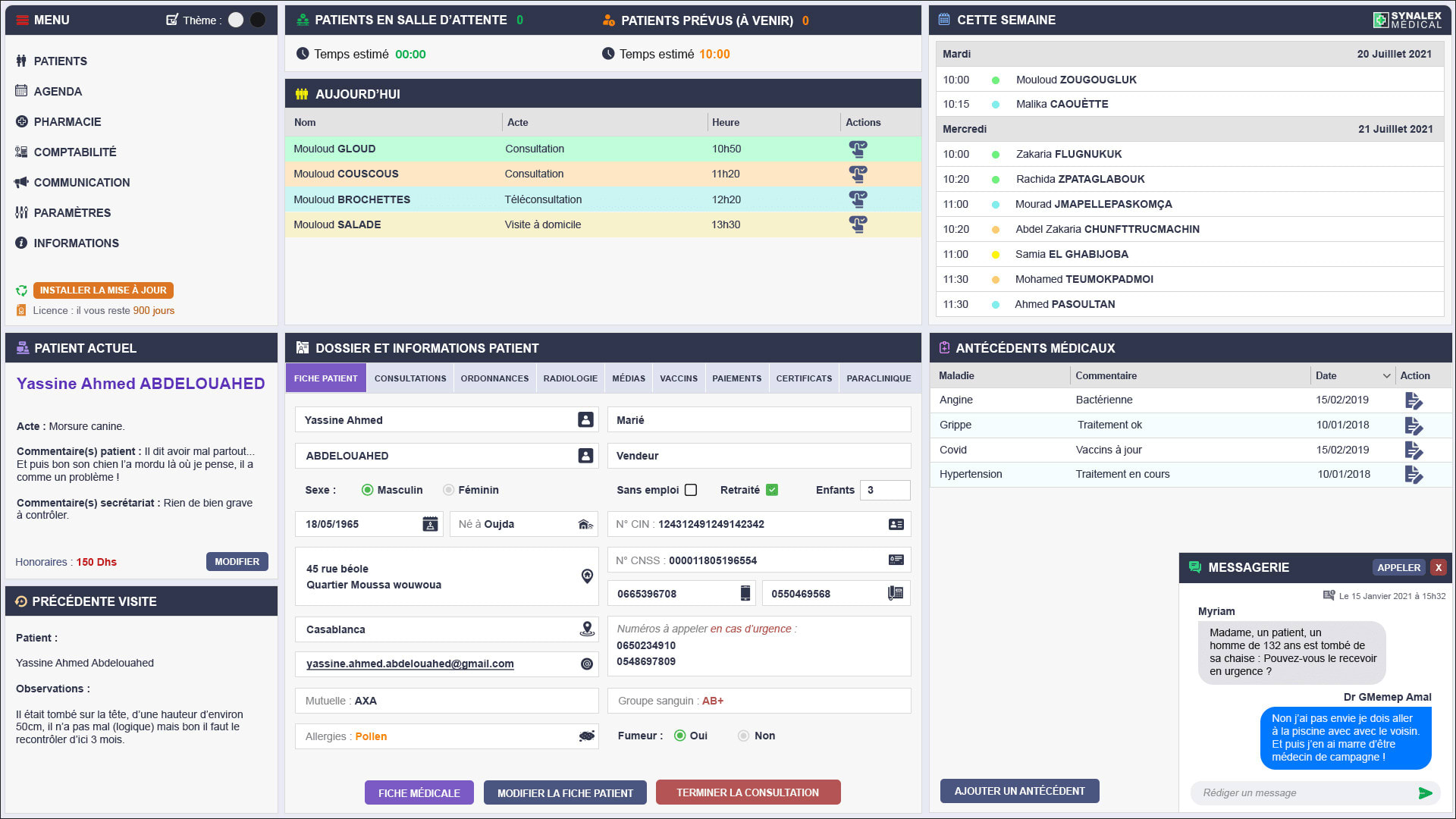
Task: Uncheck the Retraité checkbox
Action: 772,490
